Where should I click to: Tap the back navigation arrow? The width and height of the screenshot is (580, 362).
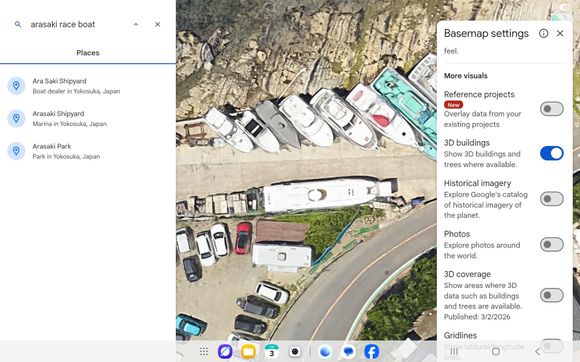(x=538, y=352)
